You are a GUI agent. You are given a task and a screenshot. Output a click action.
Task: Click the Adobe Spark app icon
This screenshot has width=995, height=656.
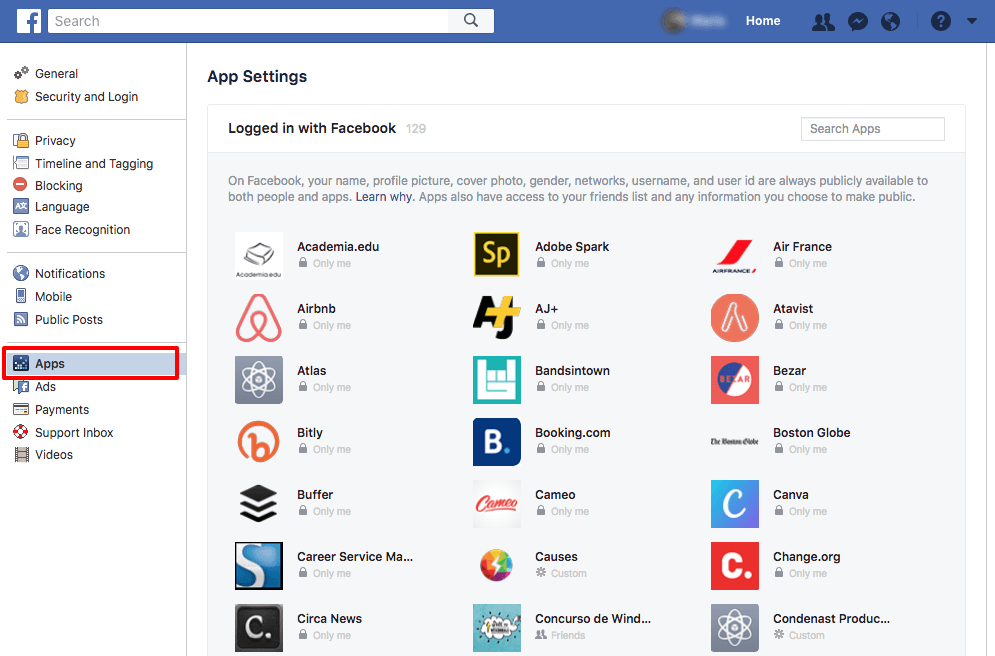(x=497, y=254)
